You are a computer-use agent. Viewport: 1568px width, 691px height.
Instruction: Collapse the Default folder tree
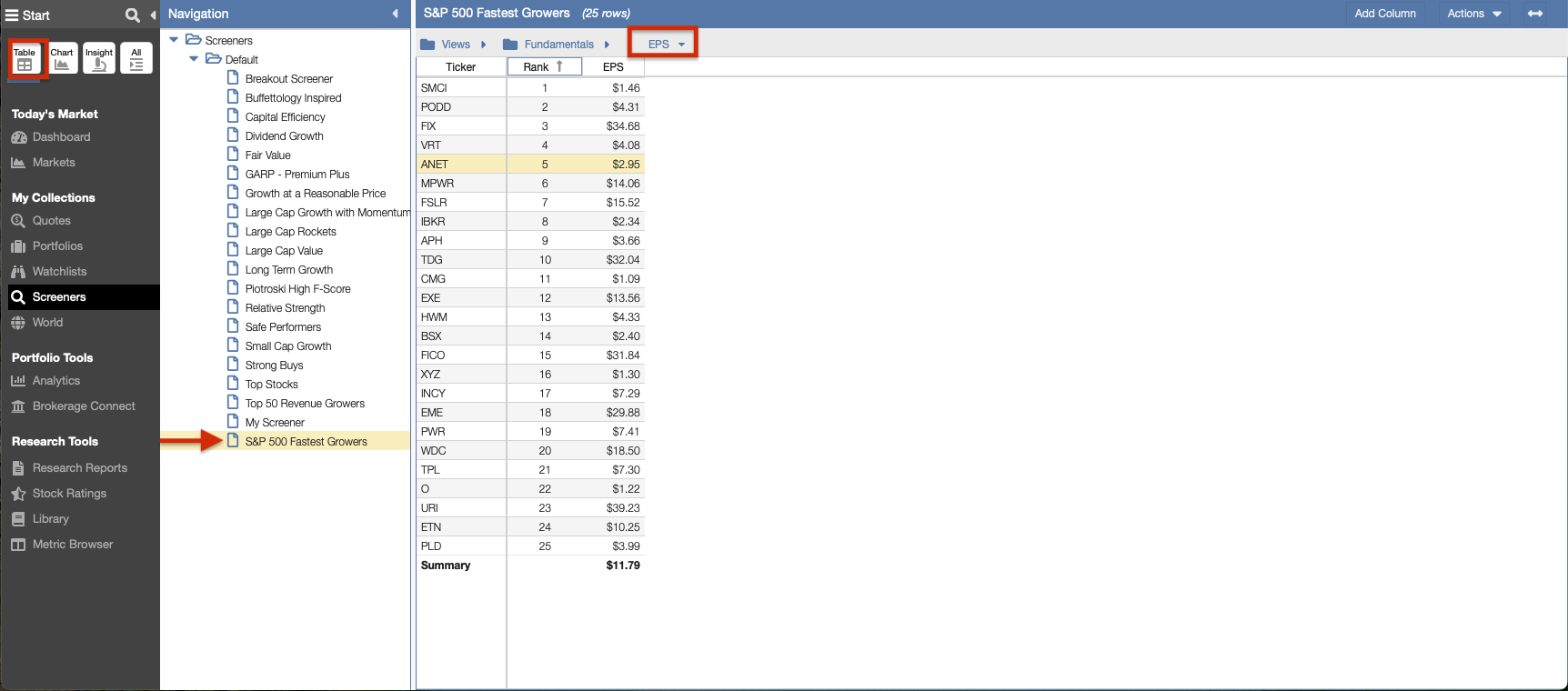click(x=194, y=59)
